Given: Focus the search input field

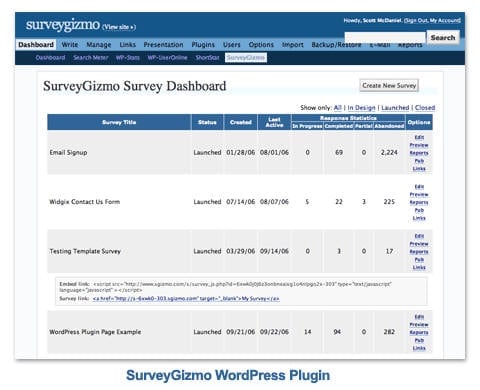Looking at the screenshot, I should click(x=385, y=38).
